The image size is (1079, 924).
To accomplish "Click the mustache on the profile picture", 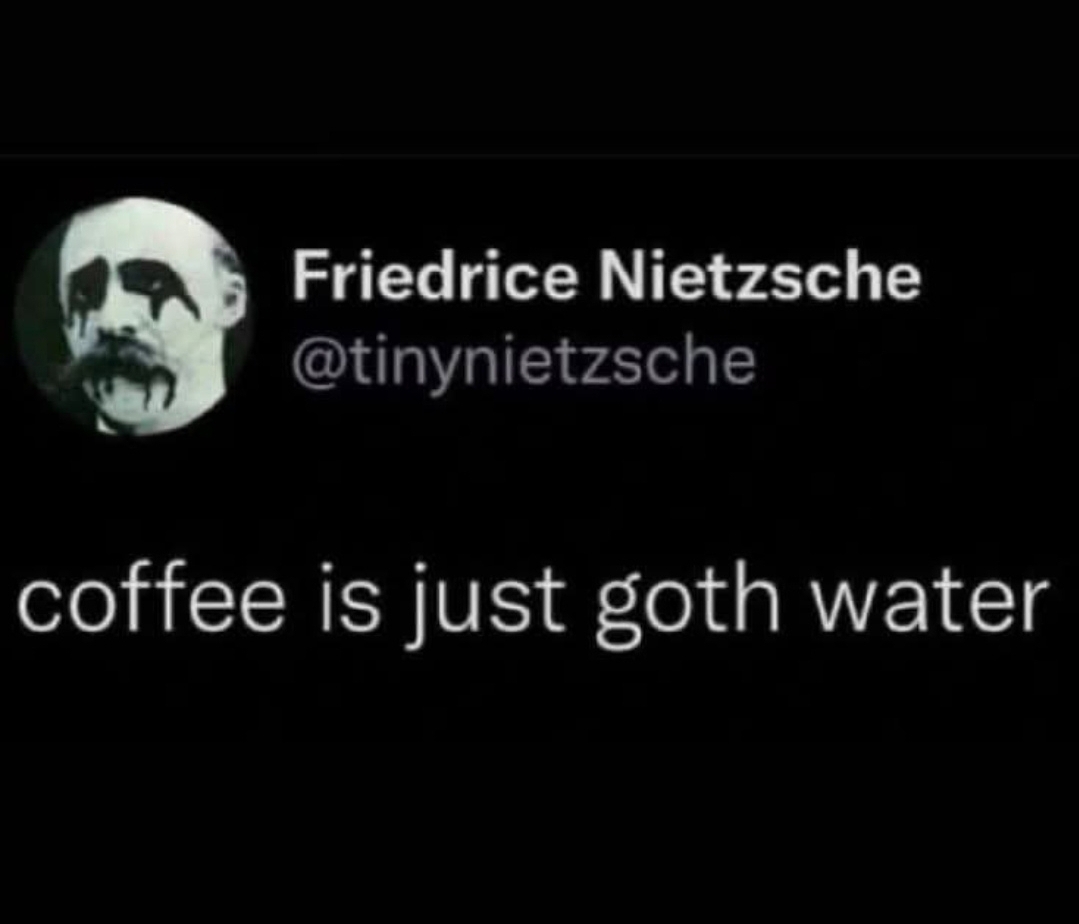I will pyautogui.click(x=124, y=365).
